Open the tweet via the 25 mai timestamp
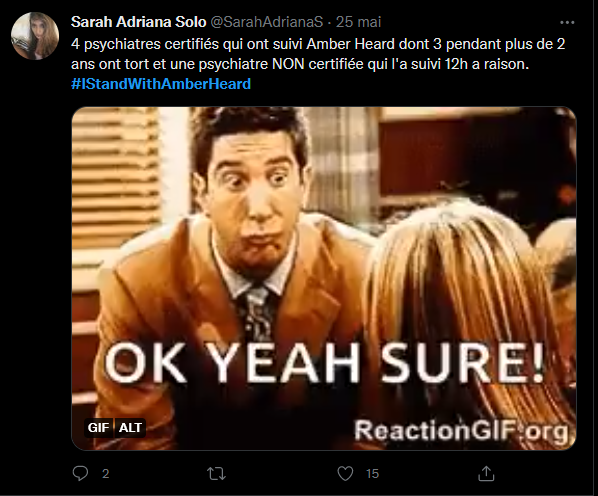This screenshot has height=496, width=598. click(x=358, y=22)
